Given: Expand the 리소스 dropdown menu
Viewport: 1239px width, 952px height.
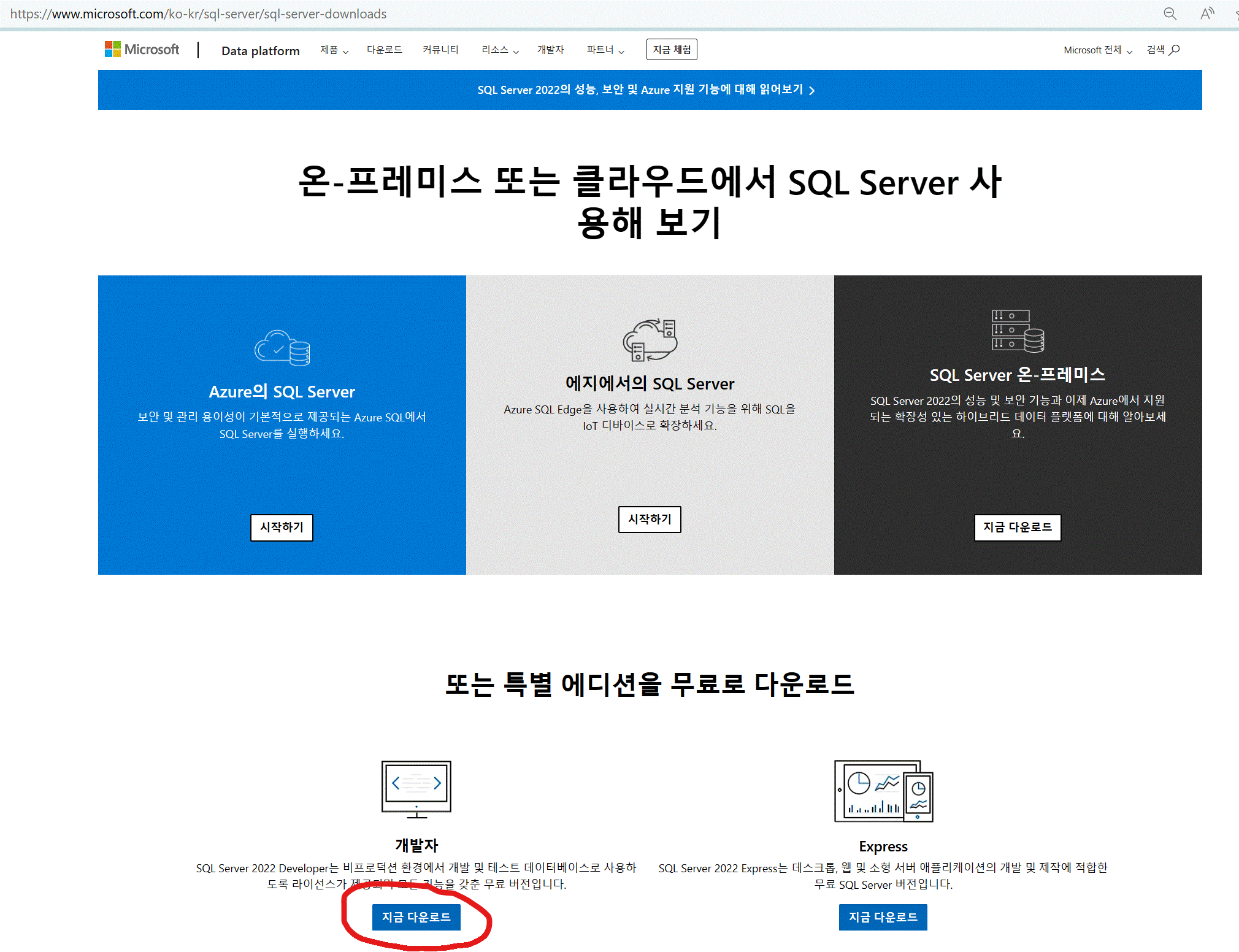Looking at the screenshot, I should 499,50.
